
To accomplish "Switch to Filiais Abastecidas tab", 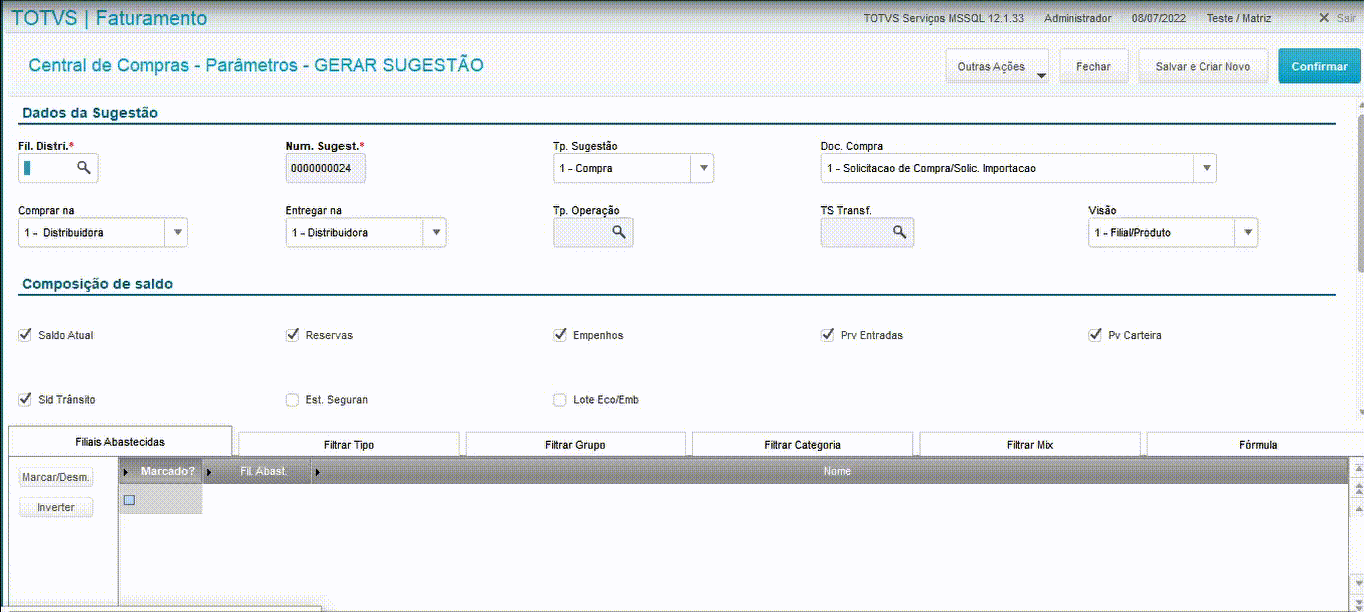I will pos(120,441).
